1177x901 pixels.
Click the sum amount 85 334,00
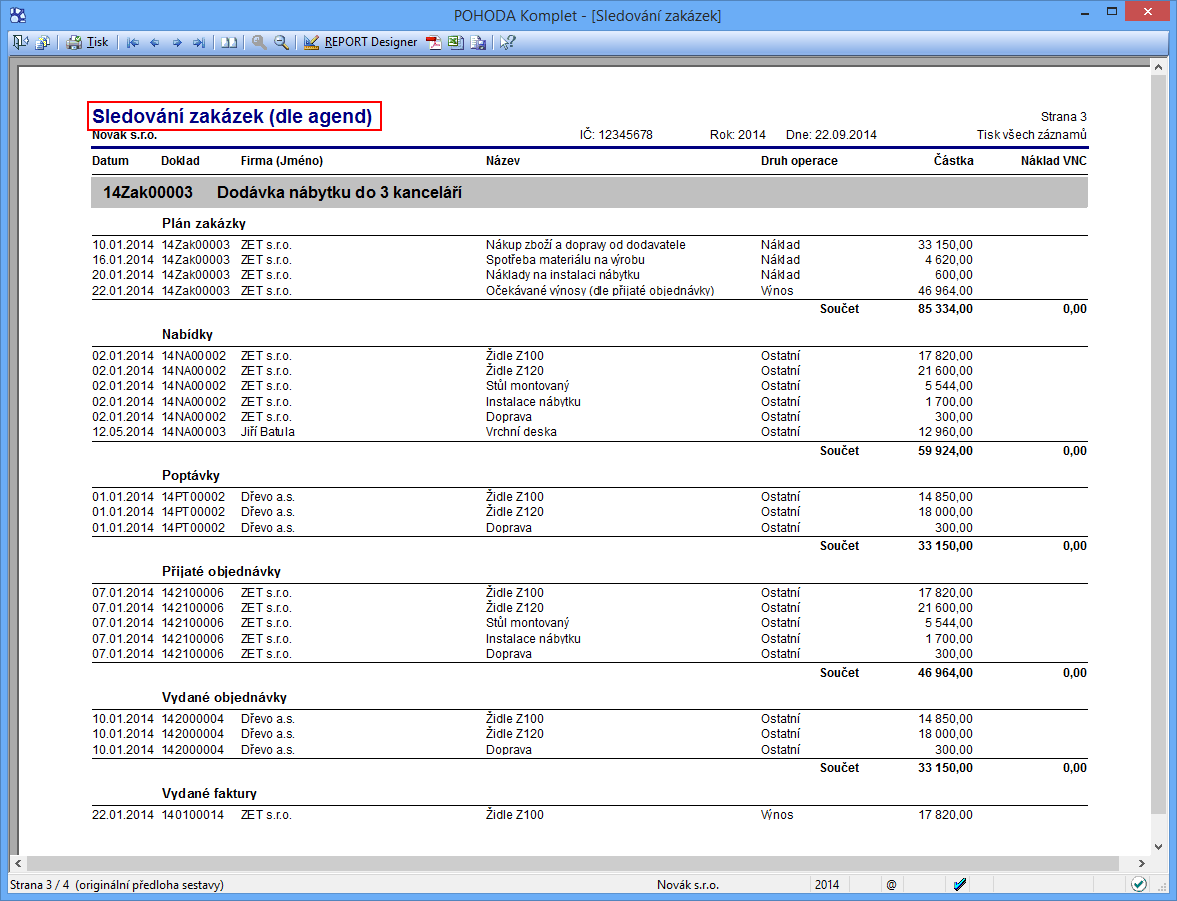945,309
